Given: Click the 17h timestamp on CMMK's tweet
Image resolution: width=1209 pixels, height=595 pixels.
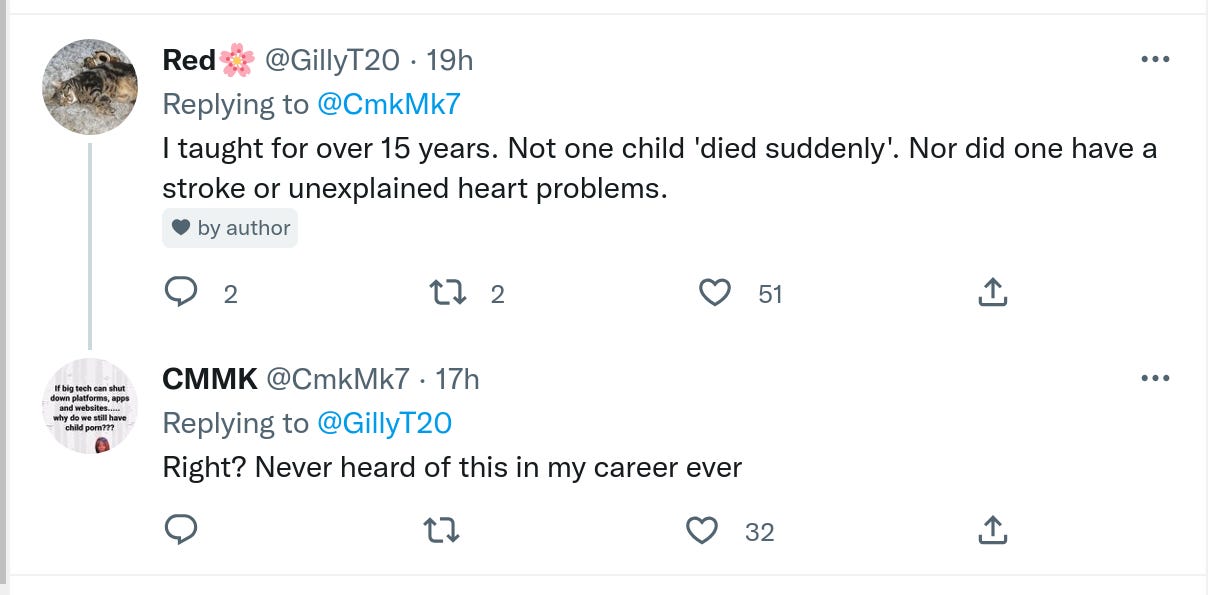Looking at the screenshot, I should pyautogui.click(x=457, y=380).
